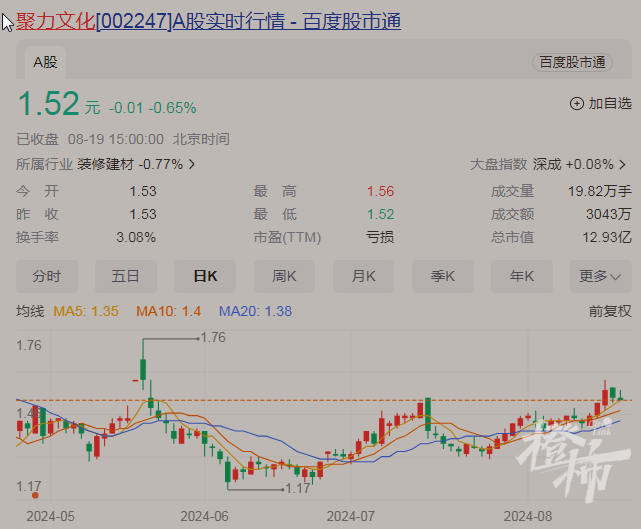Screen dimensions: 641x529
Task: Click the 市盈(TTM) value 亏损
Action: (380, 237)
